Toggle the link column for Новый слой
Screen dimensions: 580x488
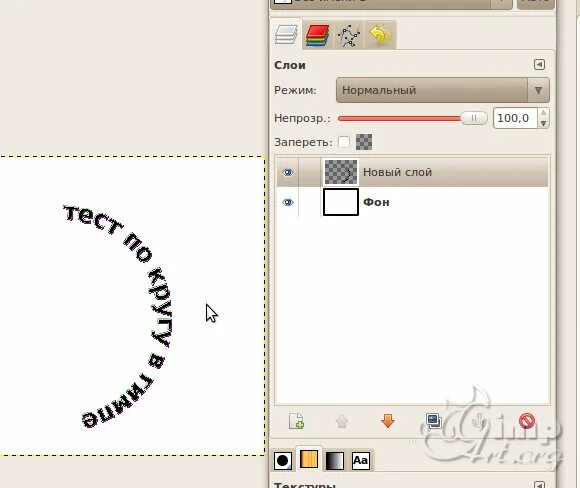pyautogui.click(x=310, y=172)
